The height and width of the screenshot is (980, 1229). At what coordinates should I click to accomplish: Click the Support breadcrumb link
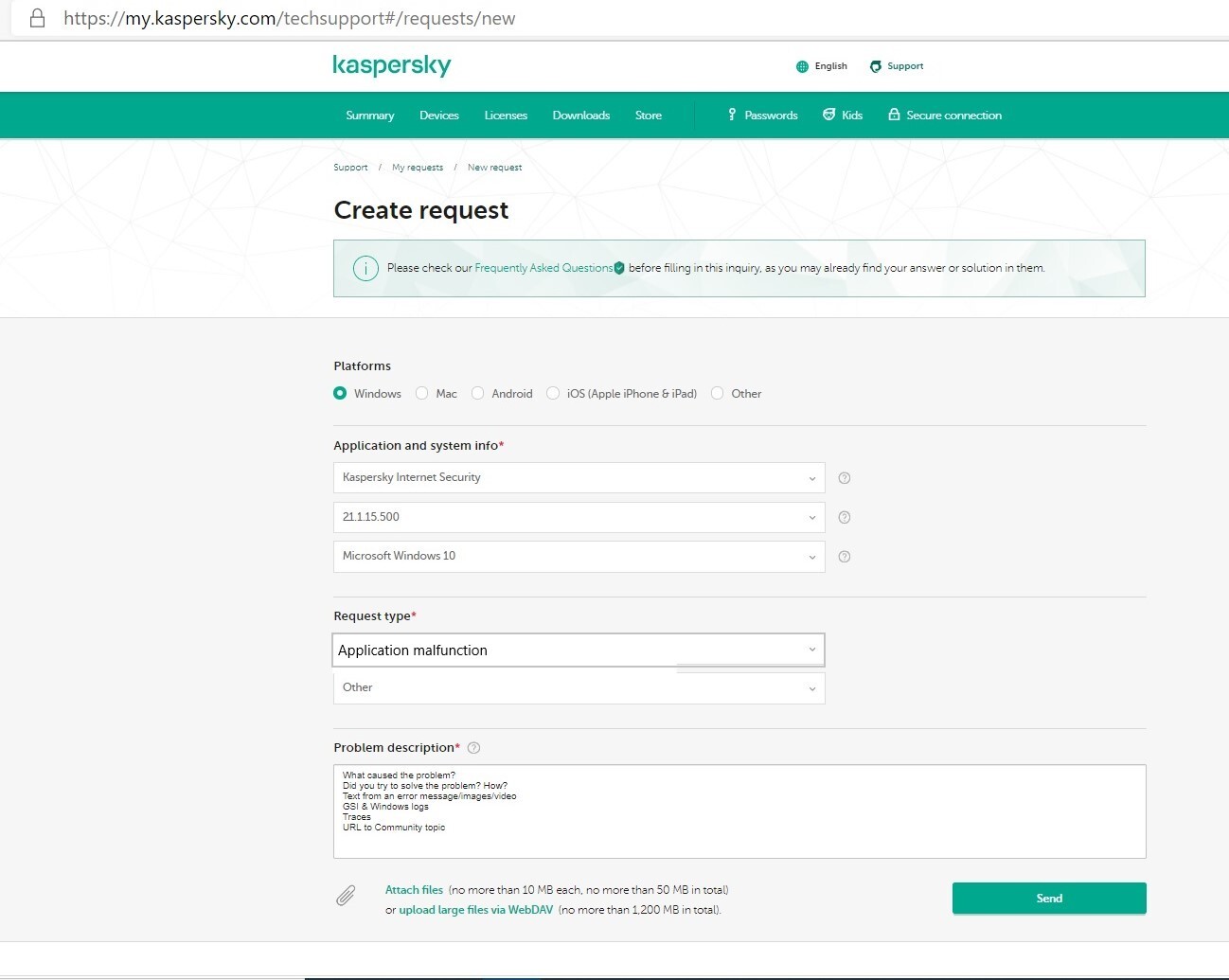(x=350, y=168)
